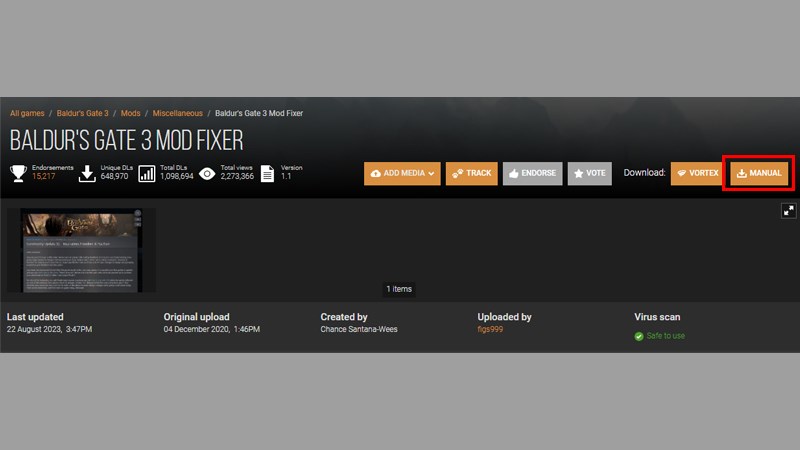The image size is (800, 450).
Task: Open the Miscellaneous category breadcrumb
Action: pyautogui.click(x=178, y=113)
